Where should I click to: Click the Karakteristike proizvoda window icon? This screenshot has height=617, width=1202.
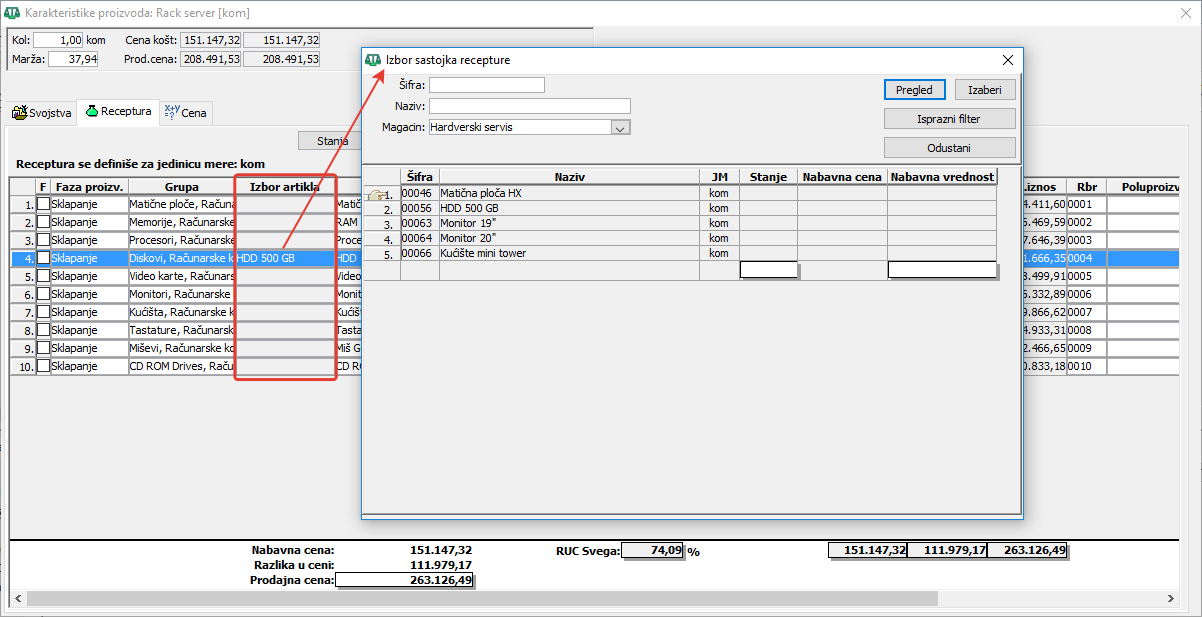13,12
